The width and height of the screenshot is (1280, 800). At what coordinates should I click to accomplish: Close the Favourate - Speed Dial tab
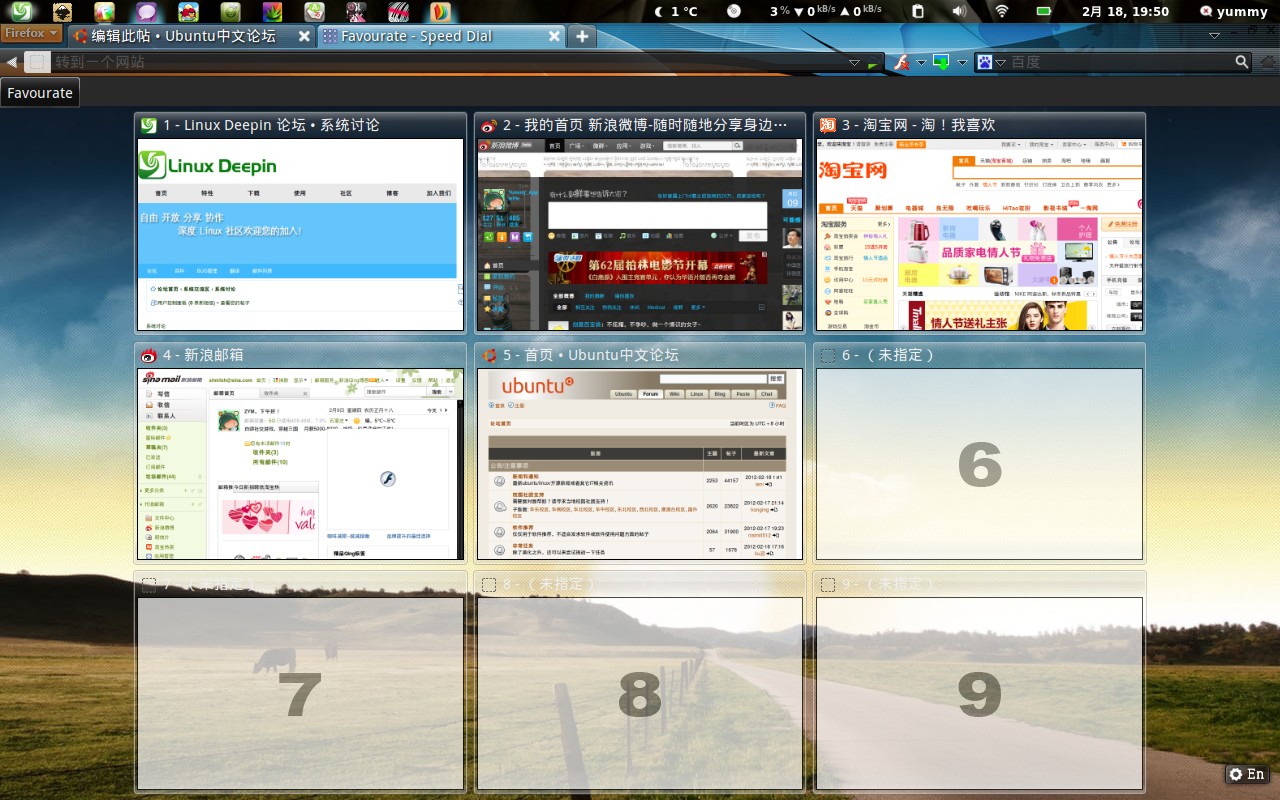(554, 36)
